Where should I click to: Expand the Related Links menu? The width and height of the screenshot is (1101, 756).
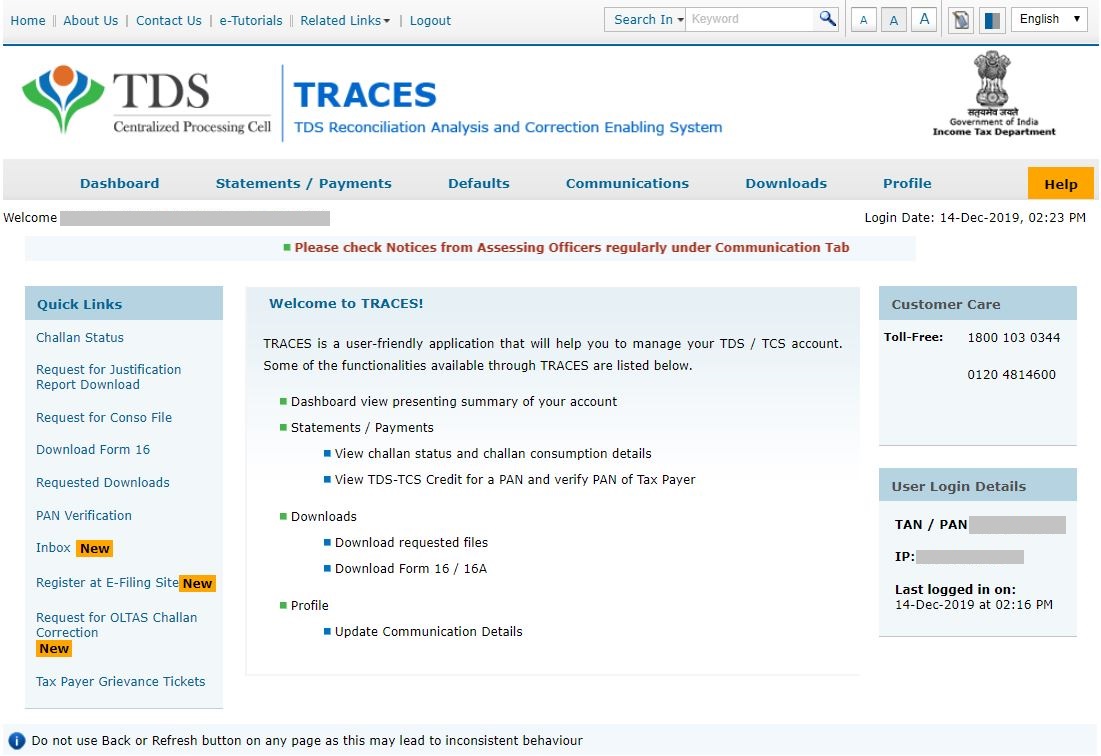pos(345,20)
